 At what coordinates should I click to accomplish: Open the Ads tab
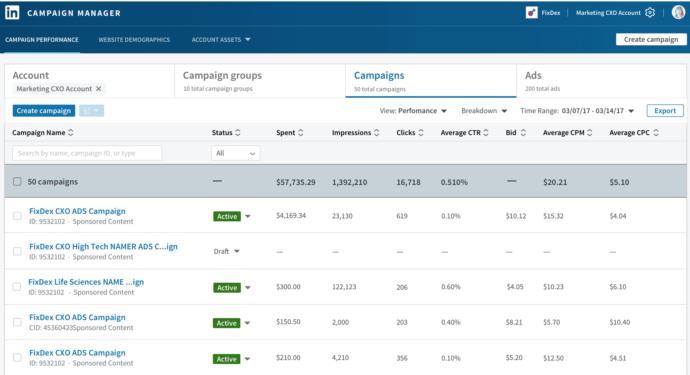tap(602, 81)
